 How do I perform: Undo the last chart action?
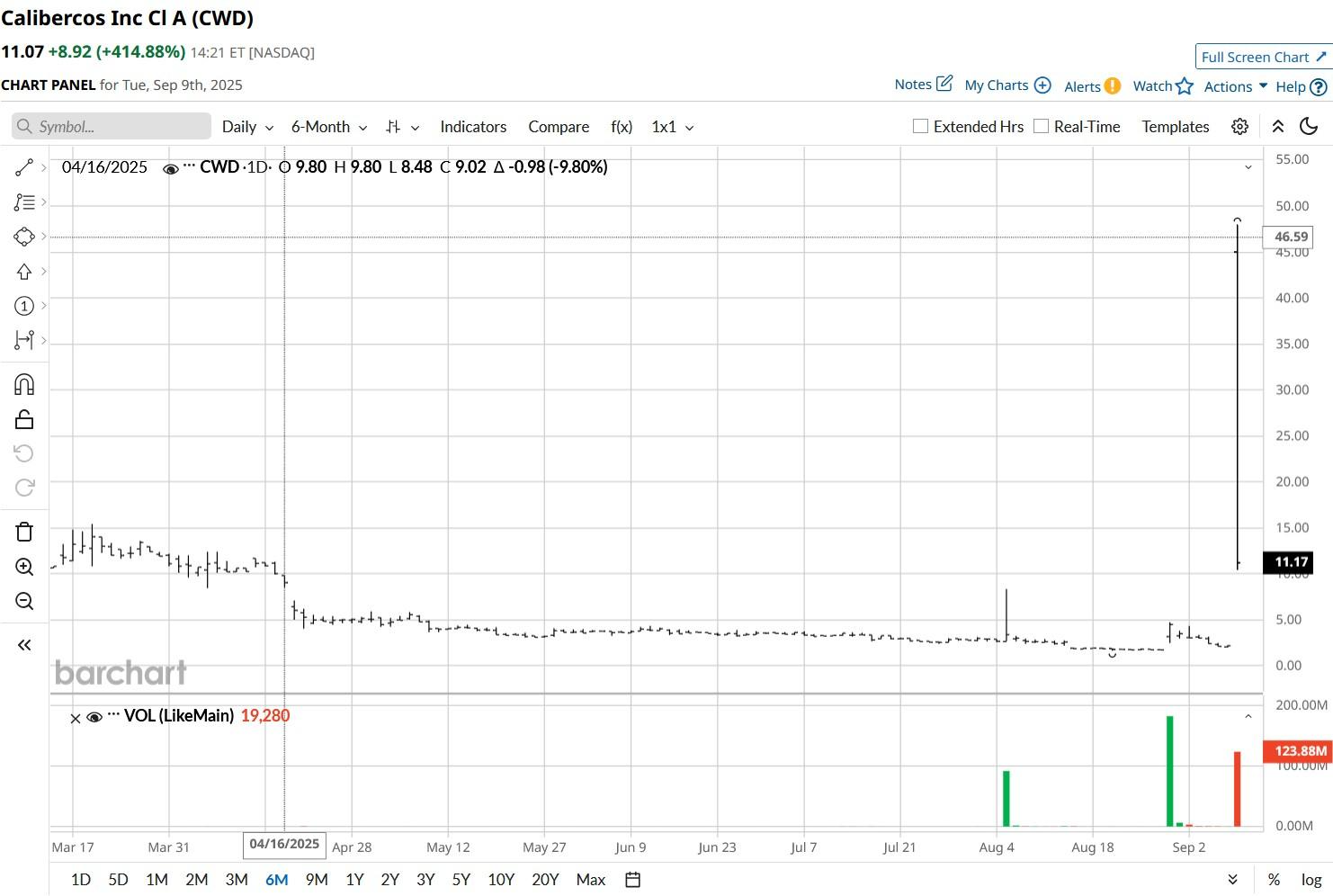click(24, 453)
